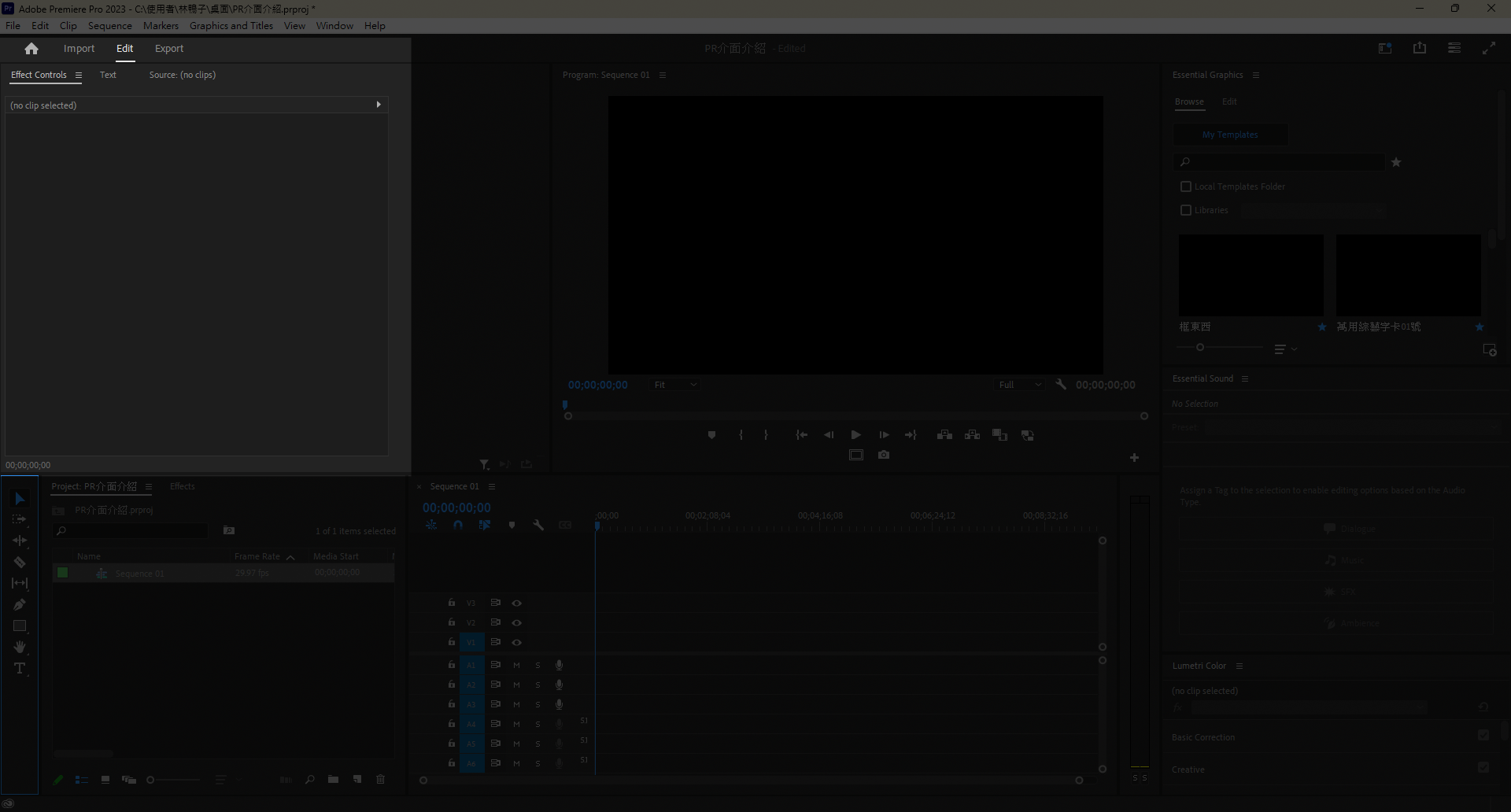This screenshot has width=1511, height=812.
Task: Select the Pen tool
Action: coord(20,605)
